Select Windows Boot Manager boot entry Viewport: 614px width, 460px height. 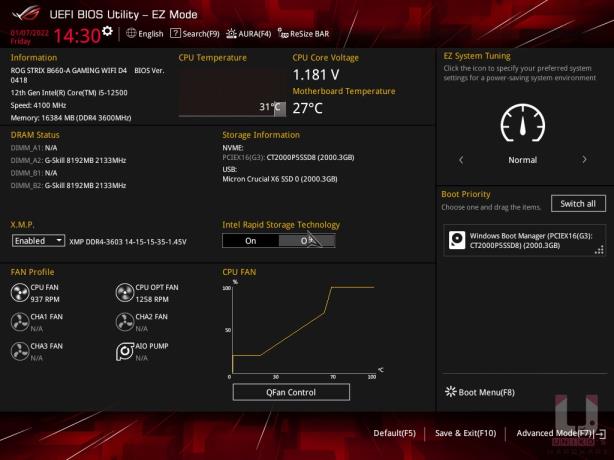[x=525, y=240]
